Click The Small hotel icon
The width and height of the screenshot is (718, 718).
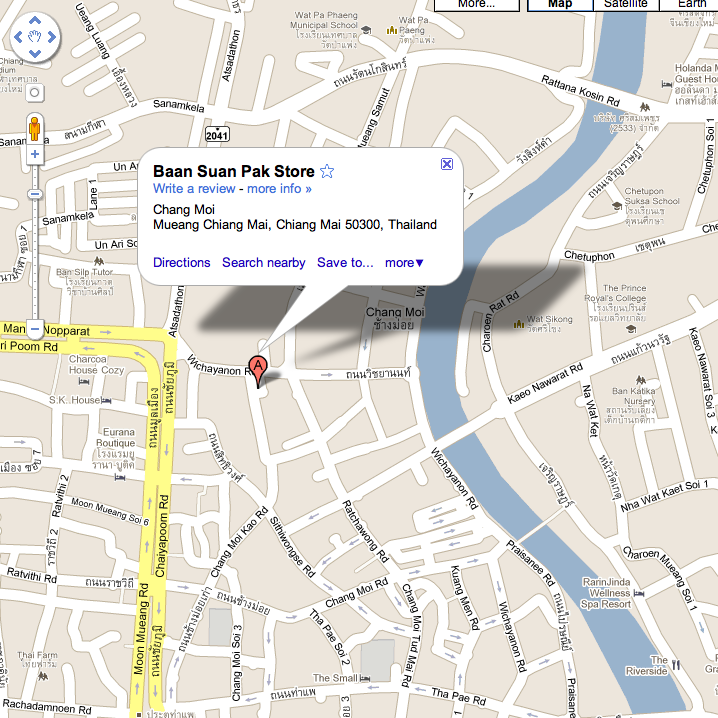coord(365,679)
